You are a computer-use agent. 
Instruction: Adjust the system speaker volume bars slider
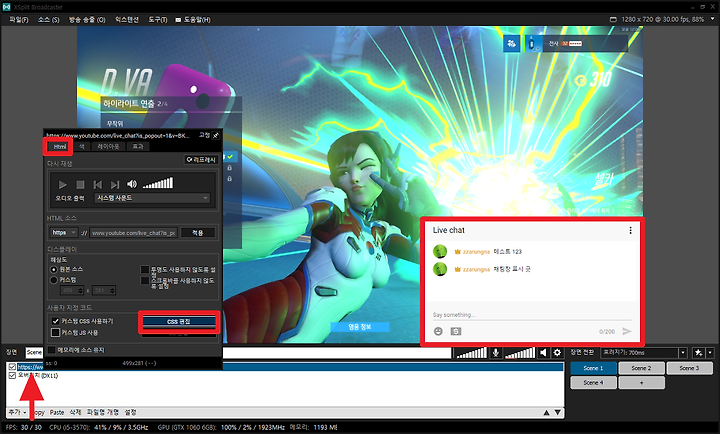pos(520,353)
